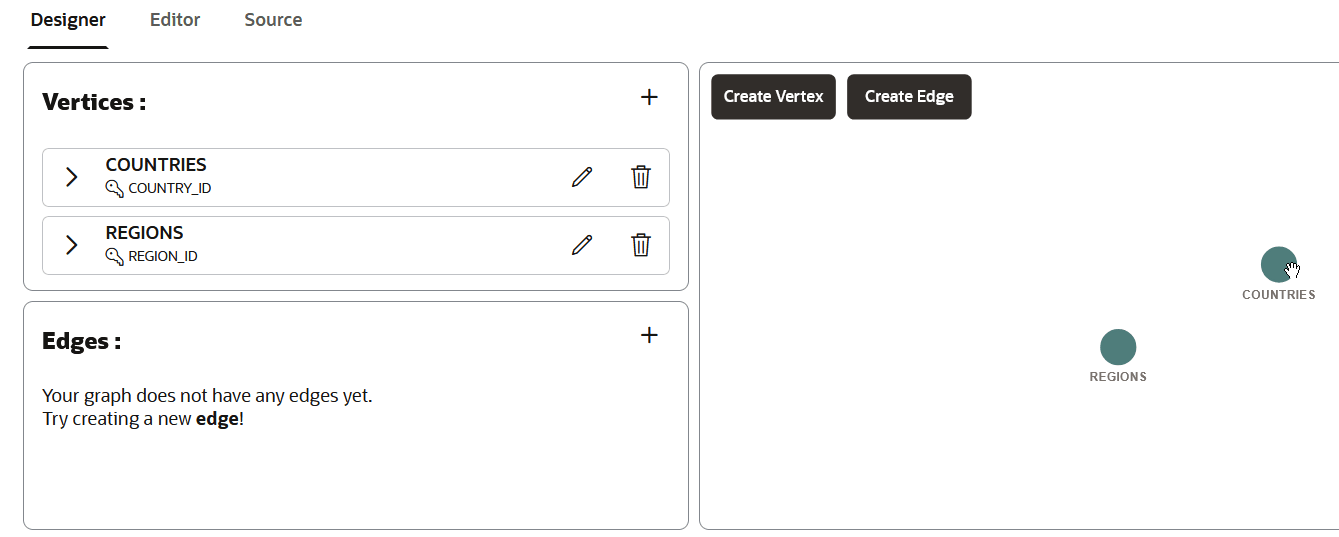
Task: Delete the REGIONS vertex using trash icon
Action: [641, 245]
